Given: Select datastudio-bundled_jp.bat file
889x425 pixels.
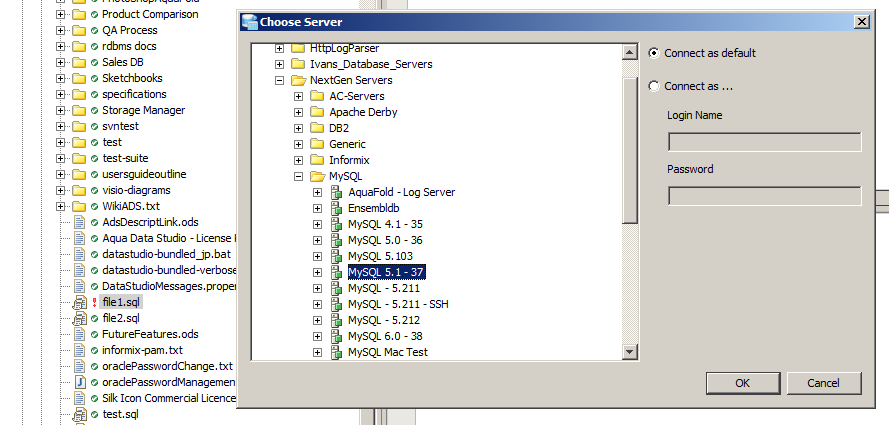Looking at the screenshot, I should click(167, 254).
